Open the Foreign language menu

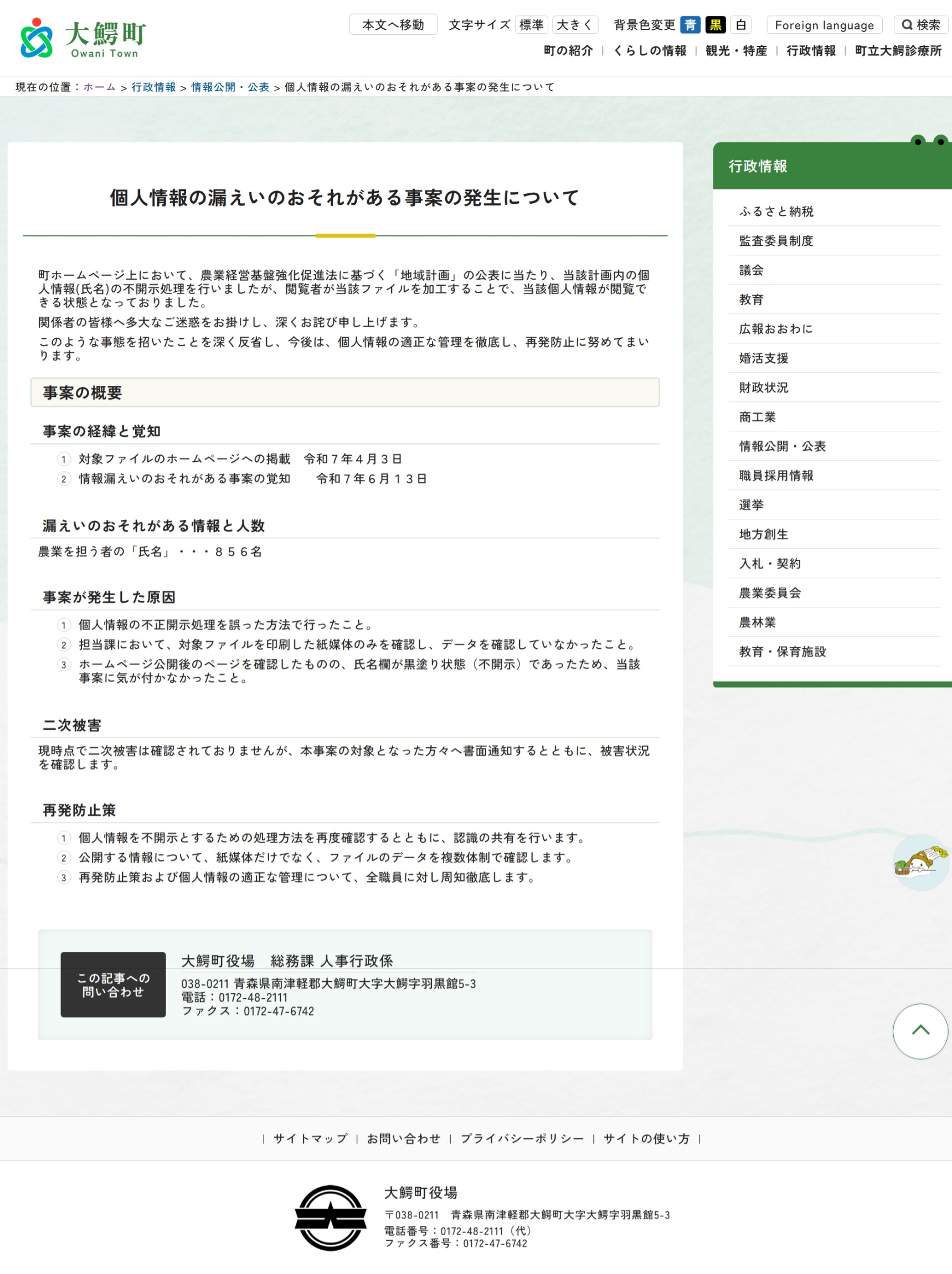coord(824,25)
